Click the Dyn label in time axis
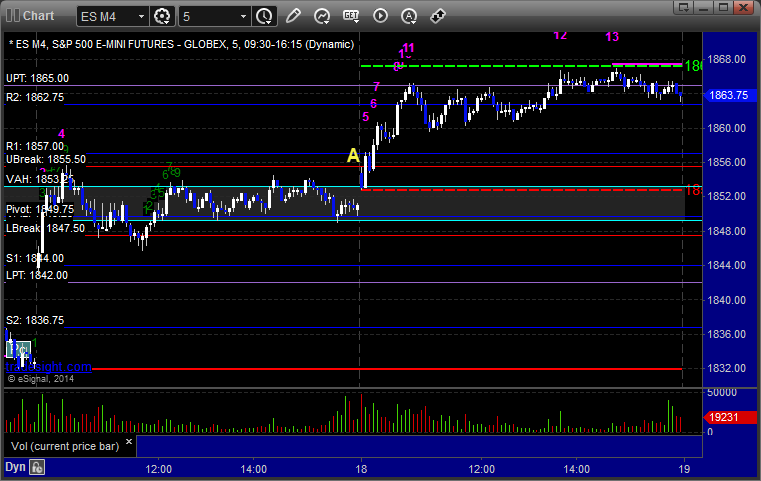This screenshot has height=481, width=761. [x=15, y=467]
